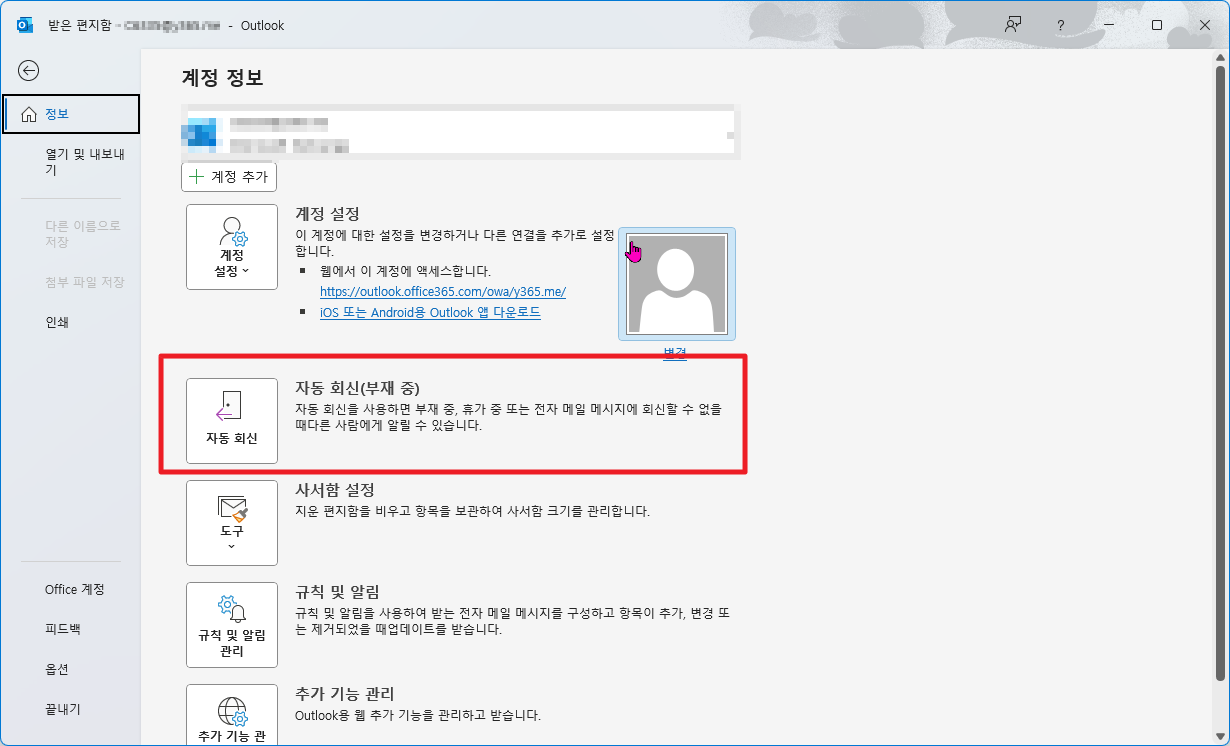Click the 계정 추가 button
This screenshot has height=746, width=1230.
[229, 176]
